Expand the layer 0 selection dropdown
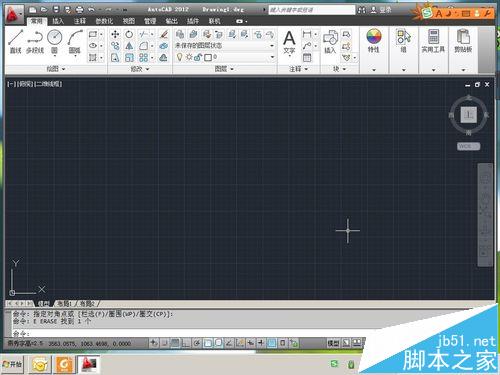500x375 pixels. click(x=225, y=57)
